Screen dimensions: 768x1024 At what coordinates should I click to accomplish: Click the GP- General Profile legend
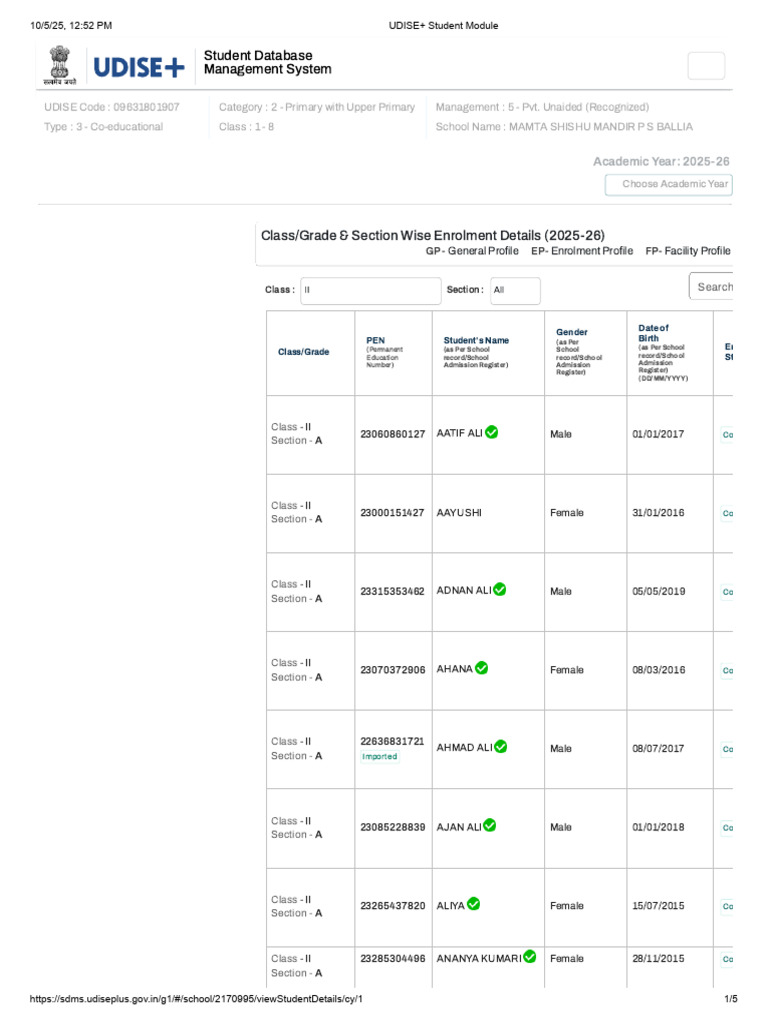pos(472,251)
